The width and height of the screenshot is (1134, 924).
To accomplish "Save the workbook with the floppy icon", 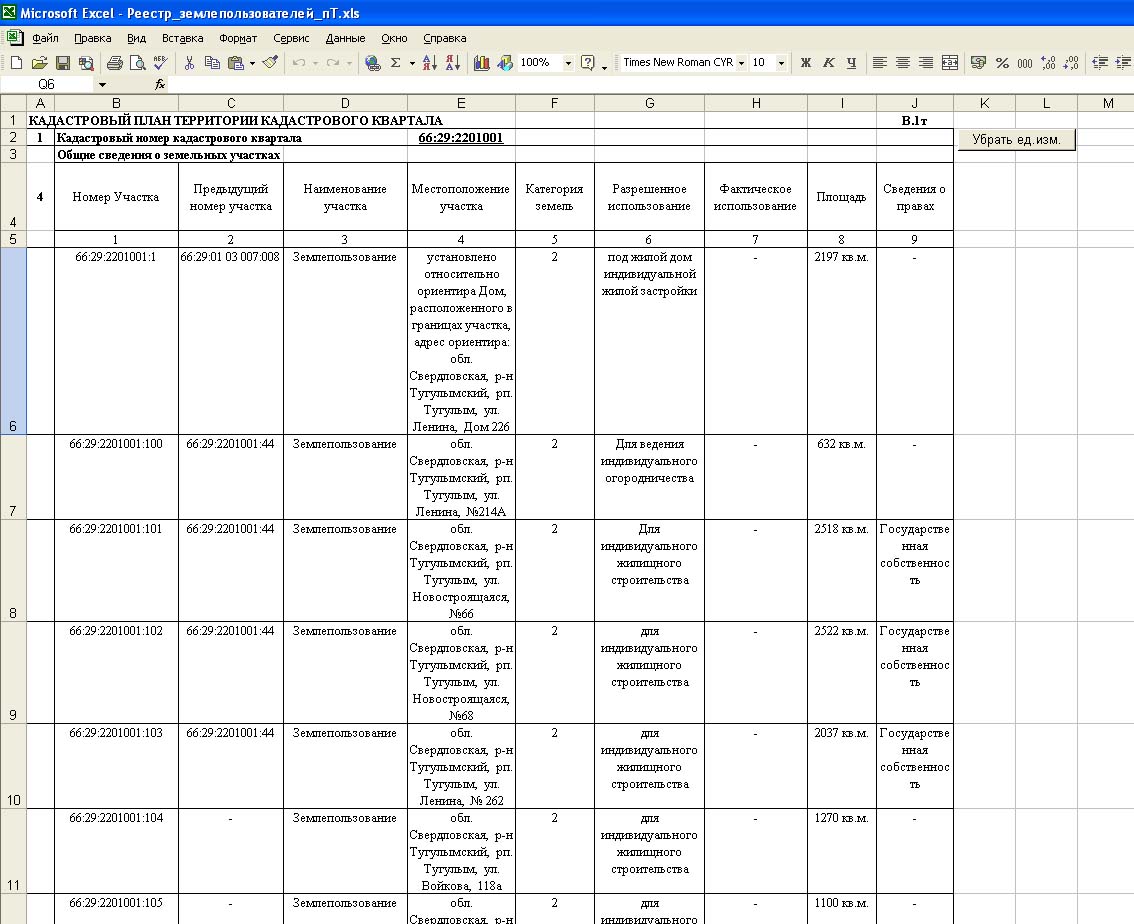I will (63, 63).
